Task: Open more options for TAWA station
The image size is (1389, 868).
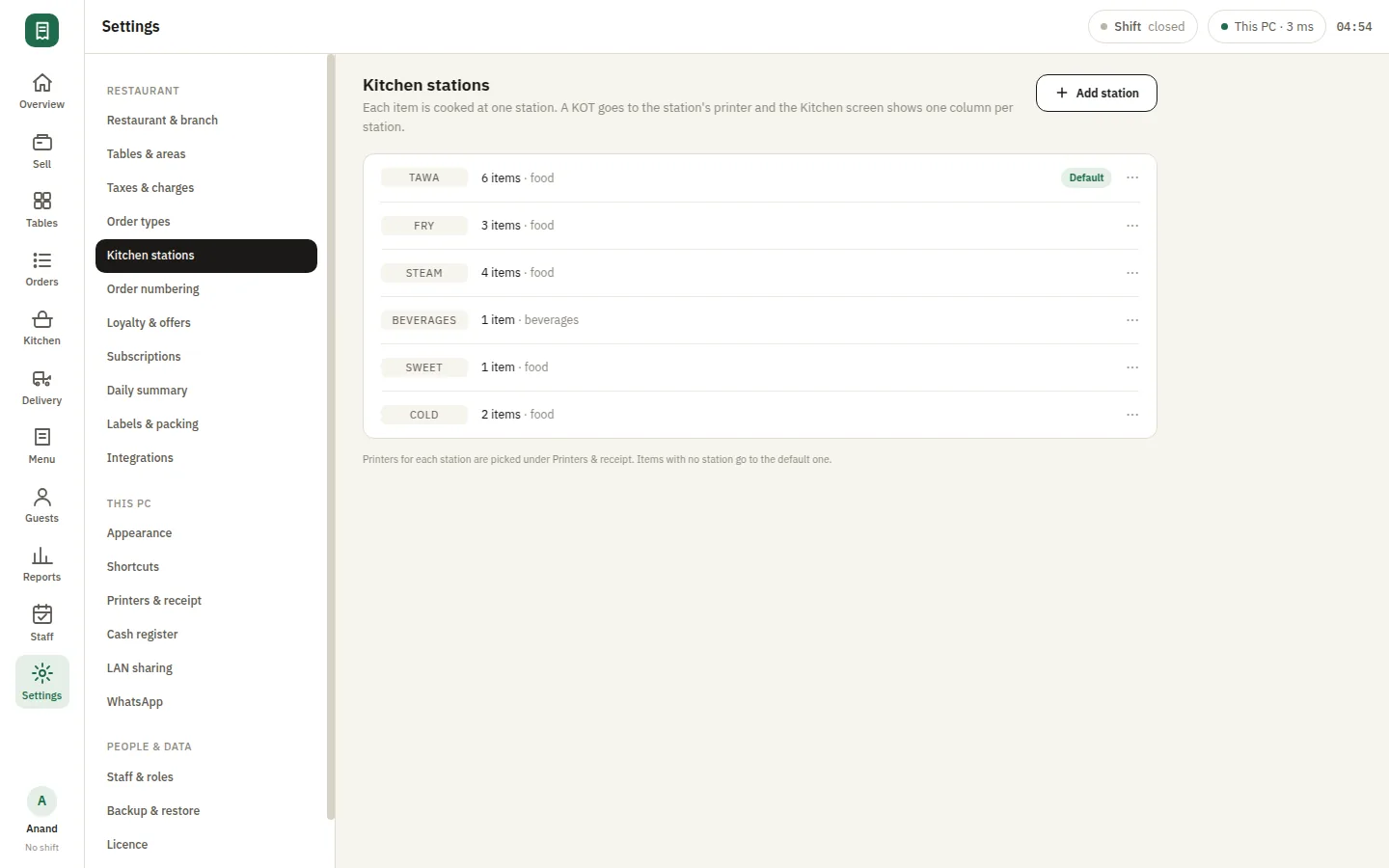Action: [x=1132, y=177]
